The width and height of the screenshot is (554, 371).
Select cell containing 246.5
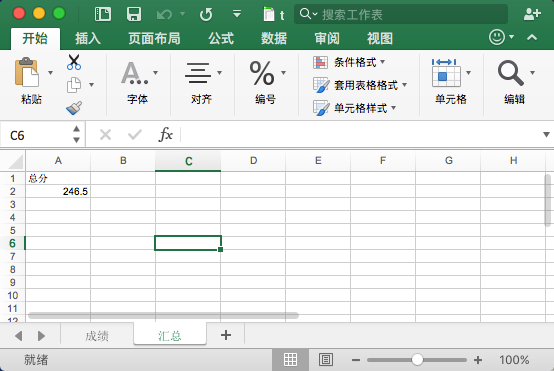pyautogui.click(x=58, y=191)
